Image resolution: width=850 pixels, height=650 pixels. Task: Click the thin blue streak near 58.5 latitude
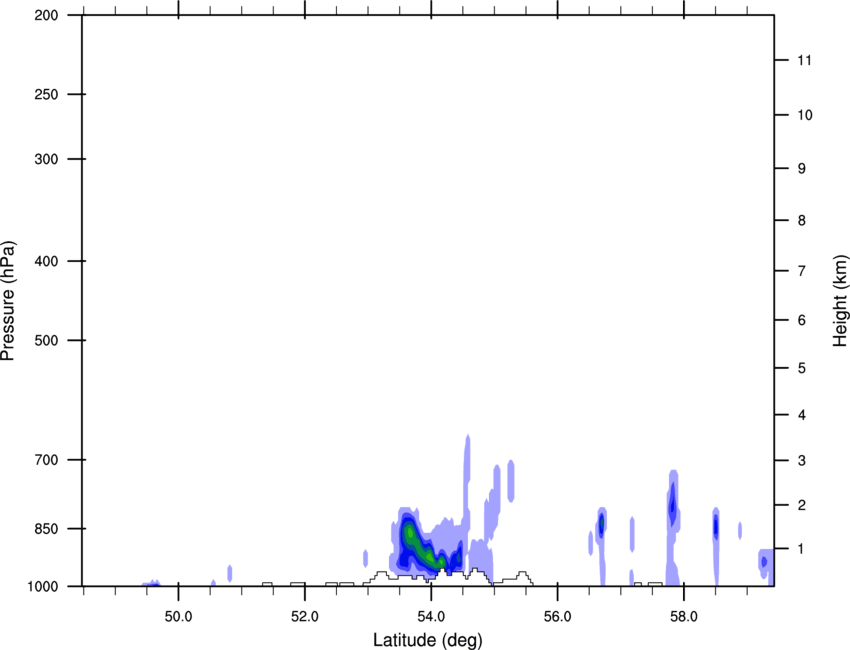click(x=716, y=546)
